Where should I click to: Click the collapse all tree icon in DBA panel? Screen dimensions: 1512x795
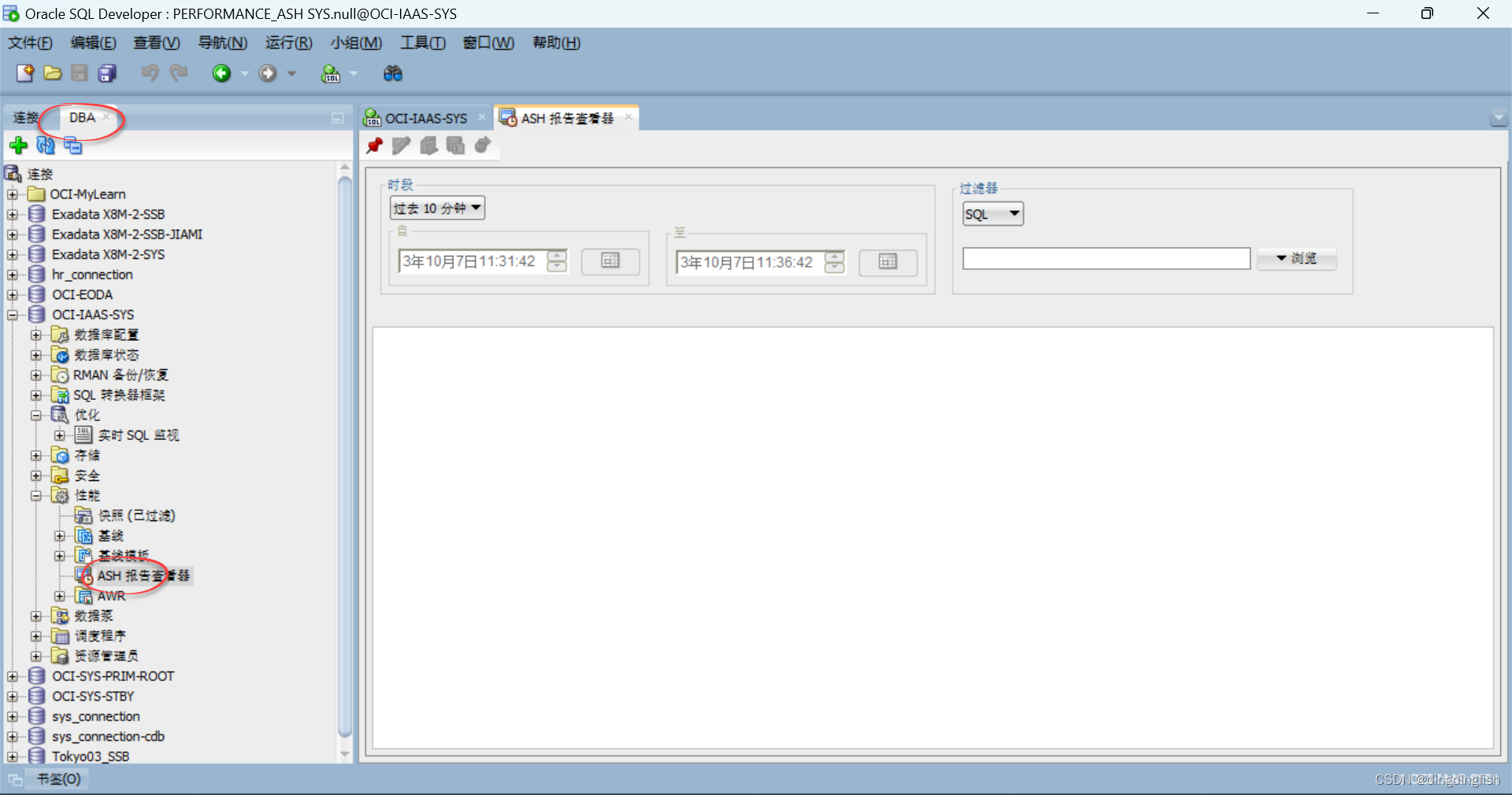point(72,145)
